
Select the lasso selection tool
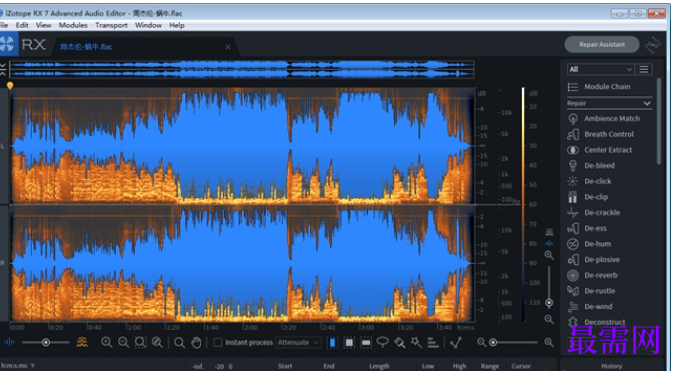(382, 342)
